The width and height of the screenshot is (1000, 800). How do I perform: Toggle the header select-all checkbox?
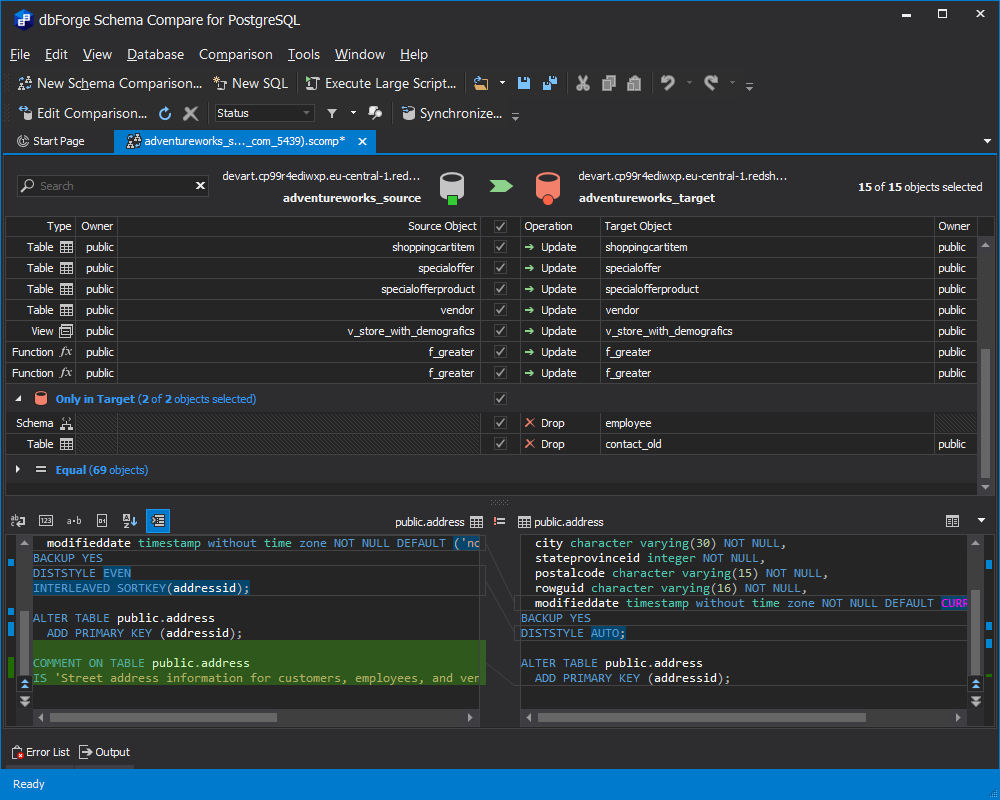coord(501,226)
